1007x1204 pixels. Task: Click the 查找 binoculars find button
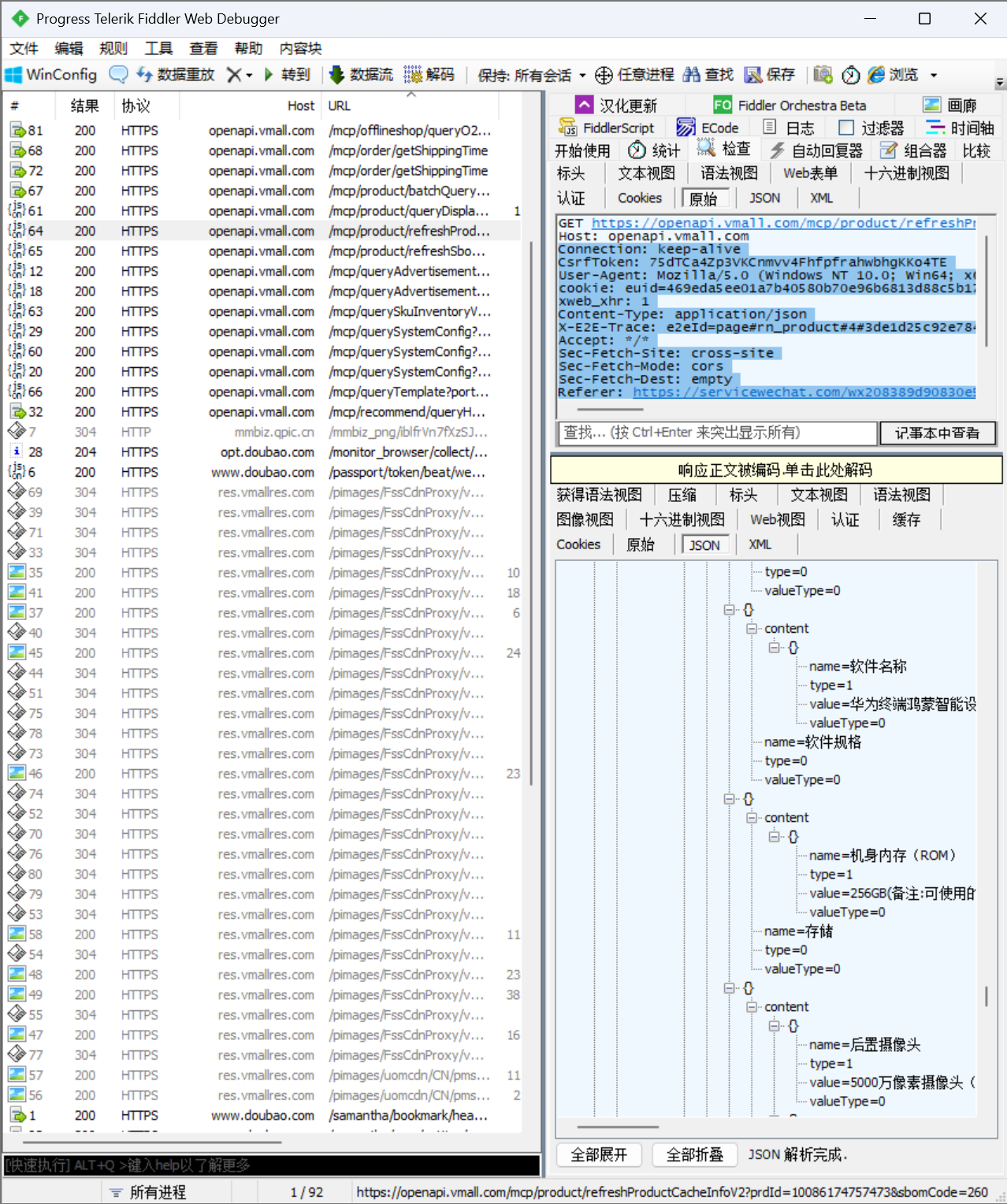(x=708, y=75)
